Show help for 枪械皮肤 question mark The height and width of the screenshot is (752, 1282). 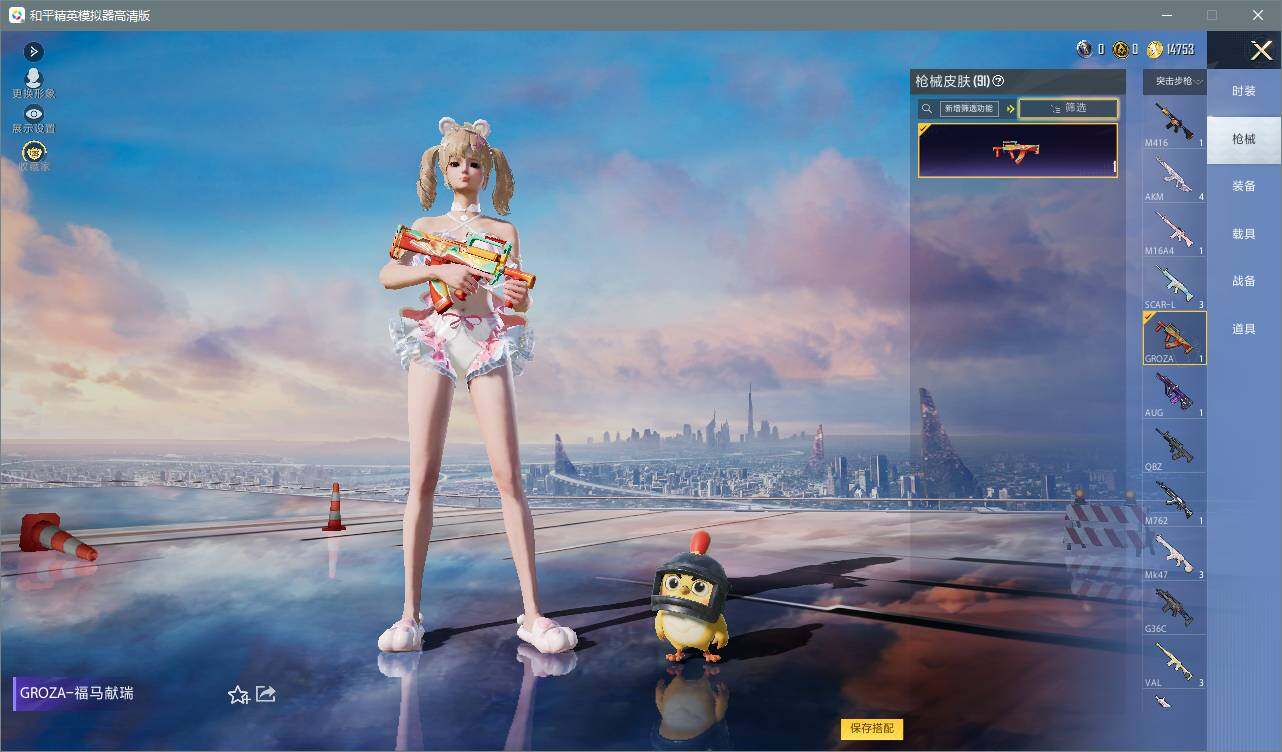click(998, 81)
